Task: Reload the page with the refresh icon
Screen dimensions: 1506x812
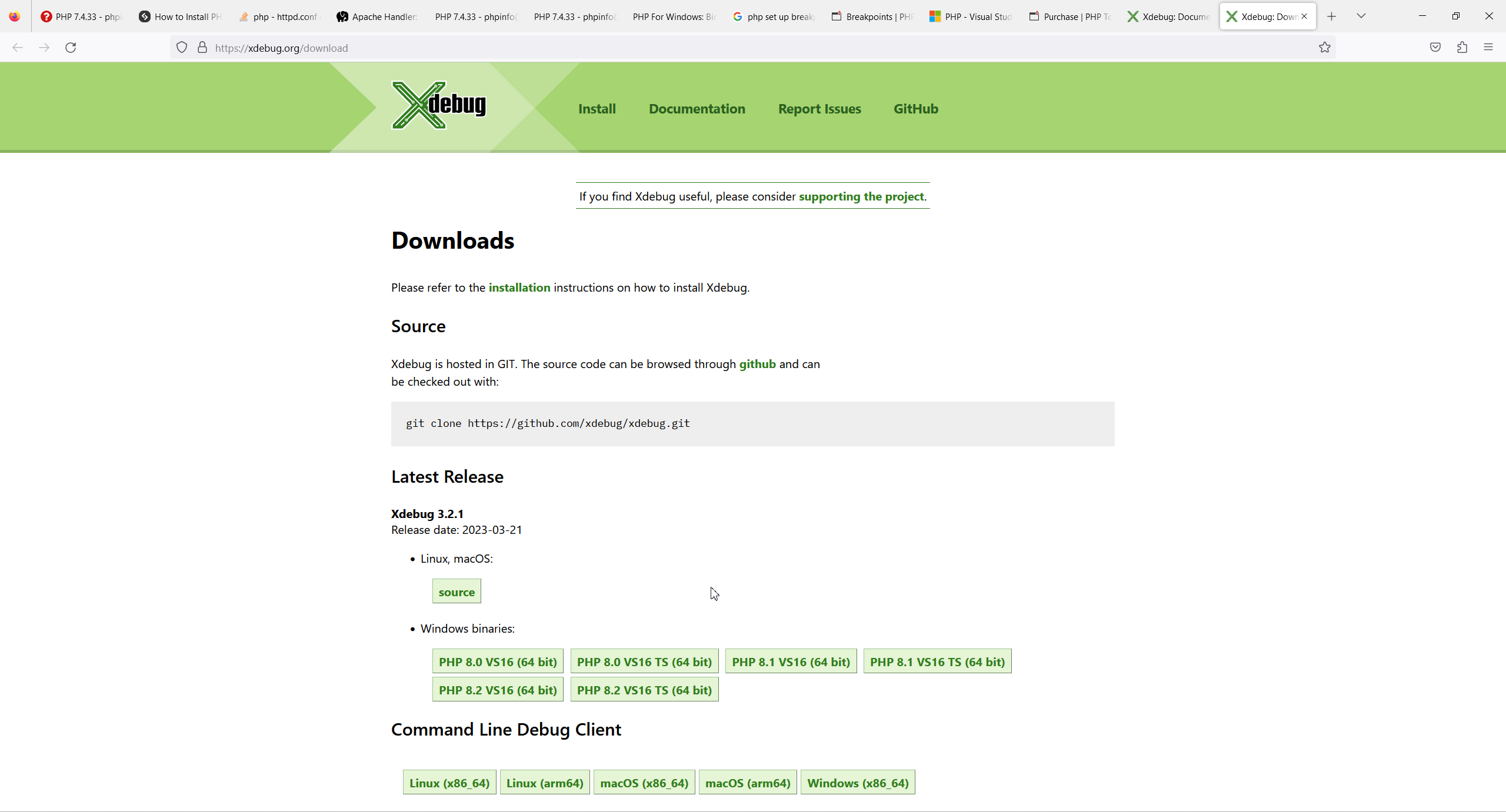Action: 71,48
